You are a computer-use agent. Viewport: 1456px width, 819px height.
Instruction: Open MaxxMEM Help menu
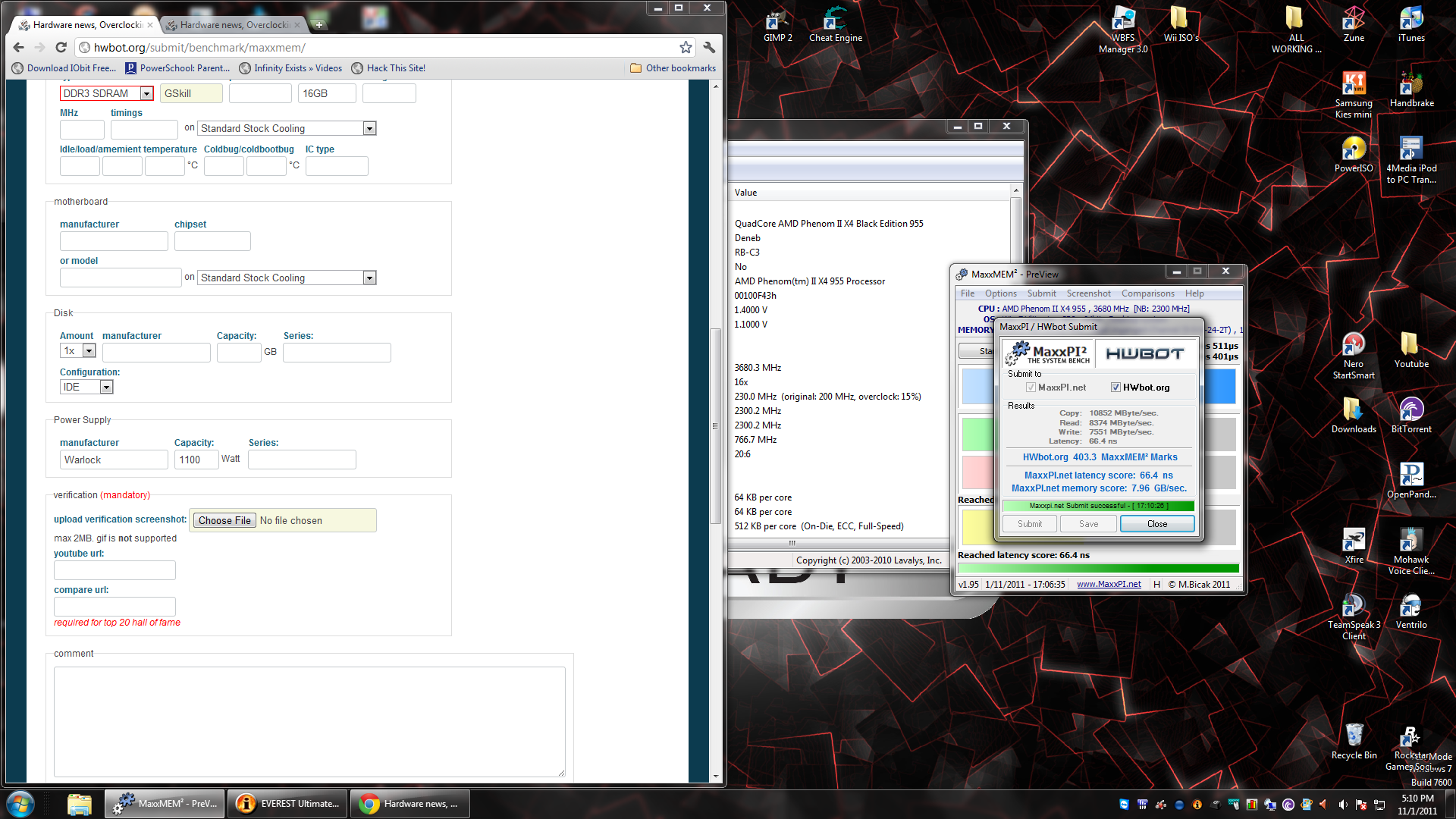(1194, 293)
